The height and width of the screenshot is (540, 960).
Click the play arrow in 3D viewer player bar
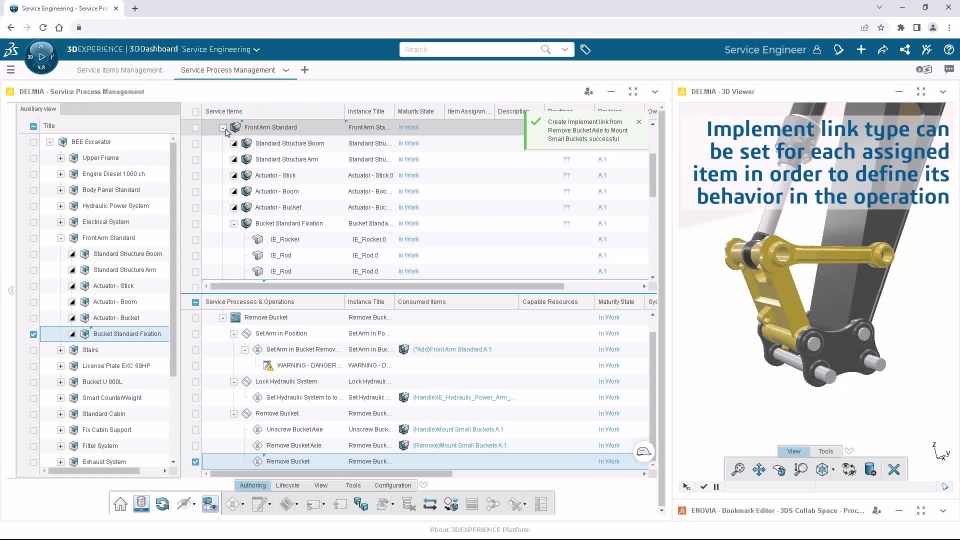point(945,487)
